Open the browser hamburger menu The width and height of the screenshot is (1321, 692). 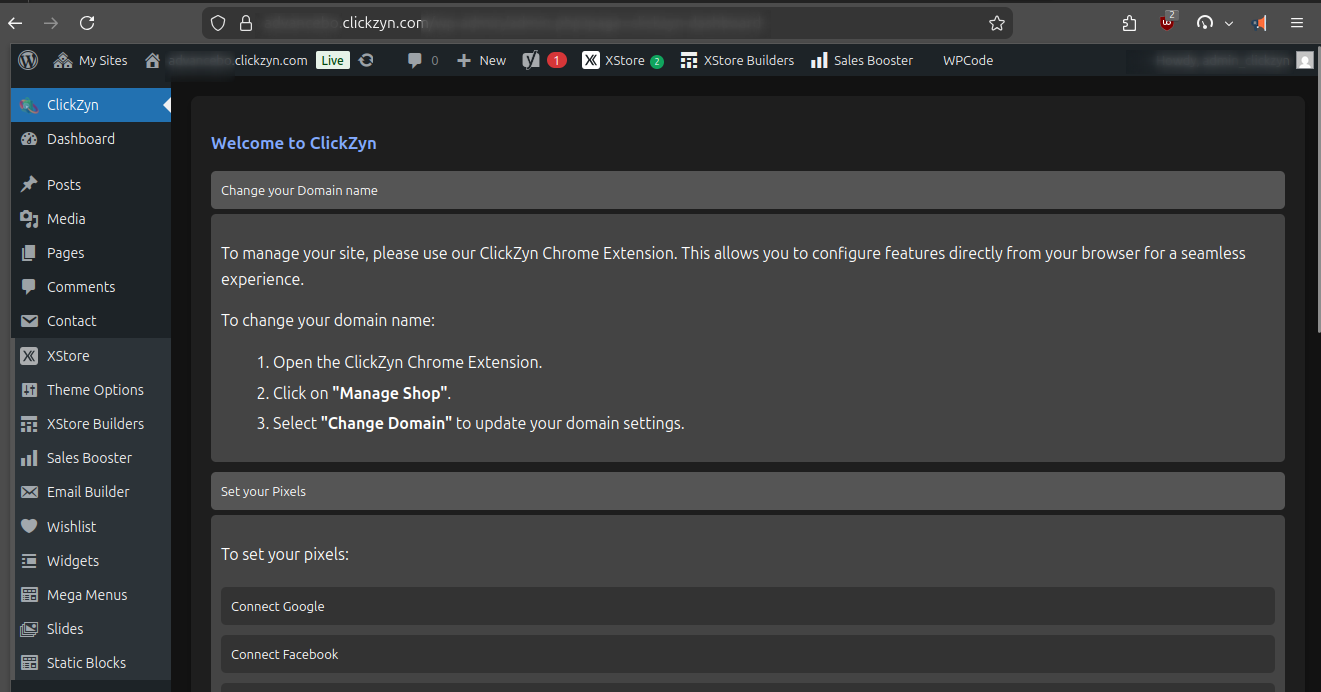click(x=1297, y=23)
